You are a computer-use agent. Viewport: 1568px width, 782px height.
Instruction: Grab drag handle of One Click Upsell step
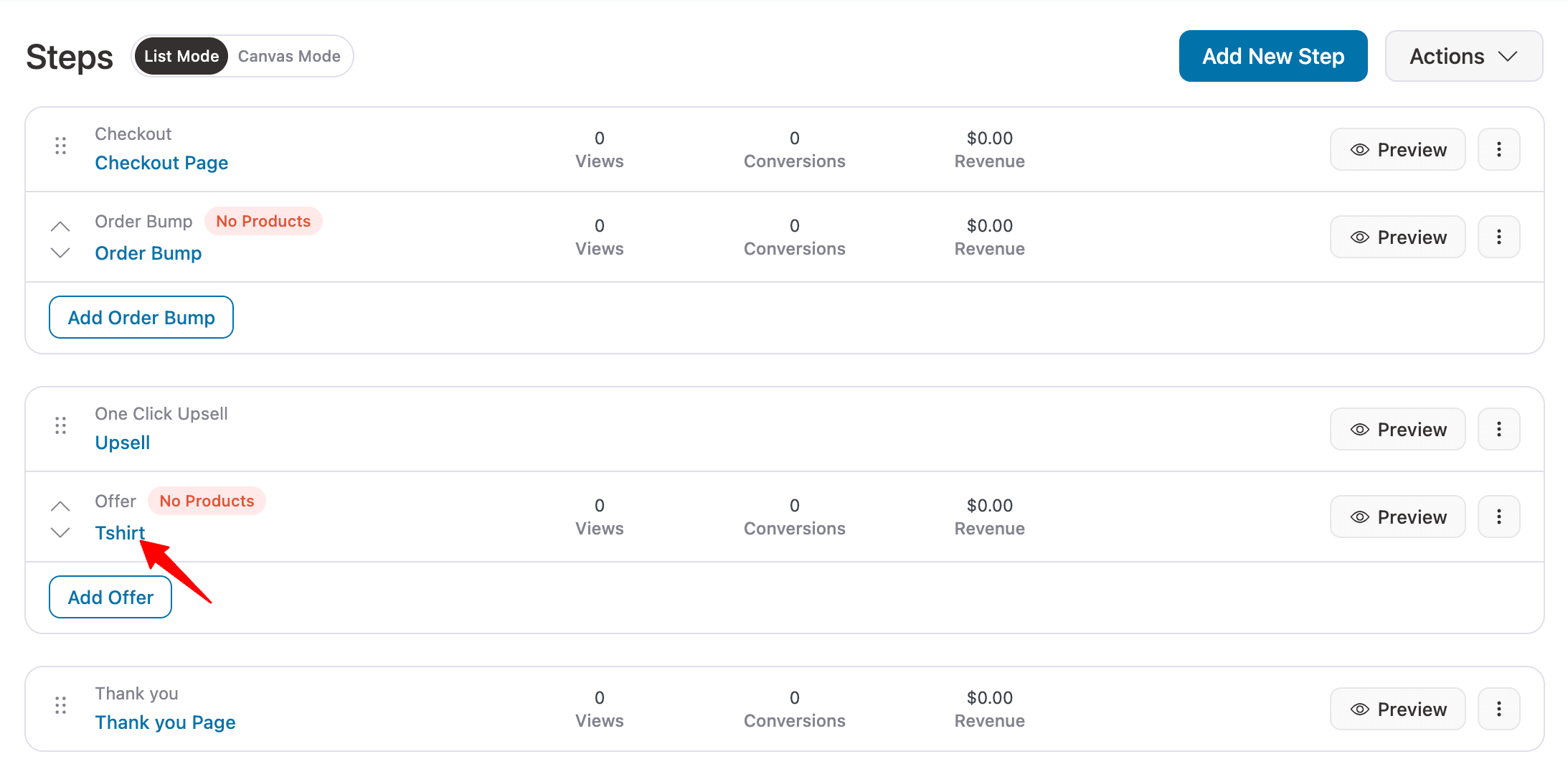coord(61,426)
